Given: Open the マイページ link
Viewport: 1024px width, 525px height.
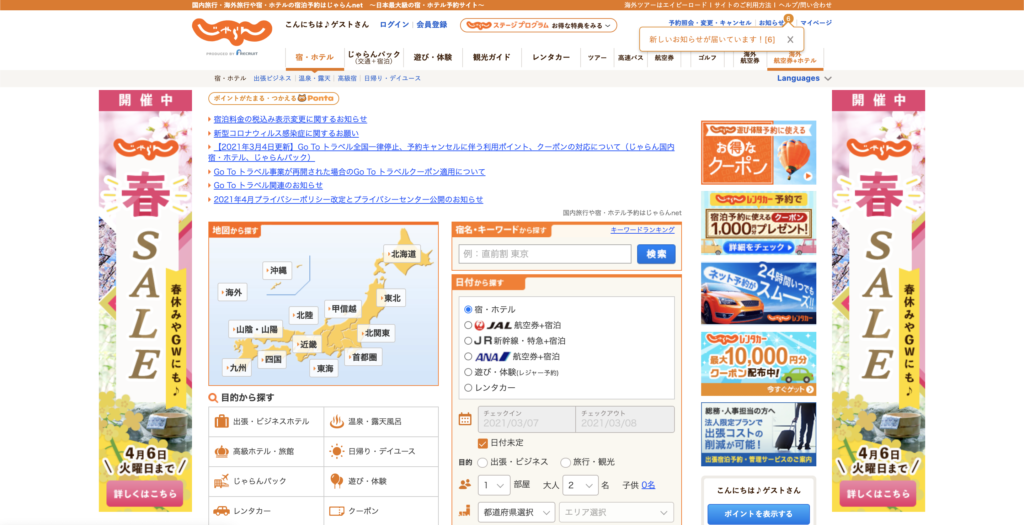Looking at the screenshot, I should (x=816, y=22).
